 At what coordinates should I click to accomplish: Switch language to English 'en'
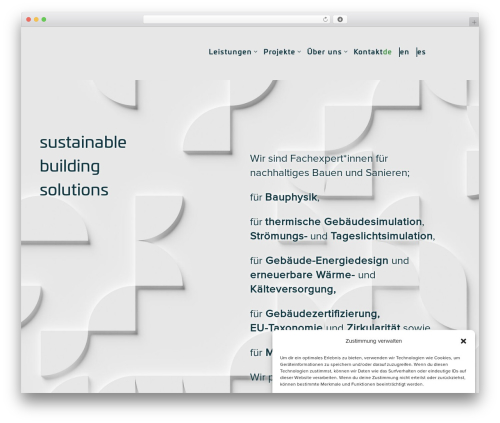click(404, 52)
